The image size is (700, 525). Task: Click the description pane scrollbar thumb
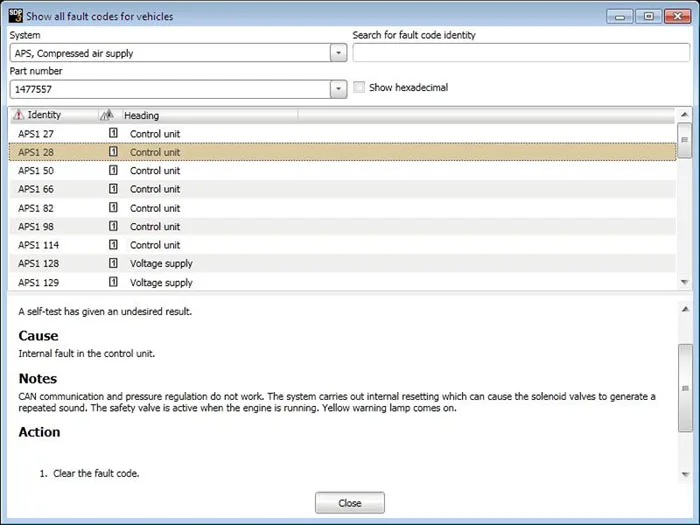pos(685,388)
